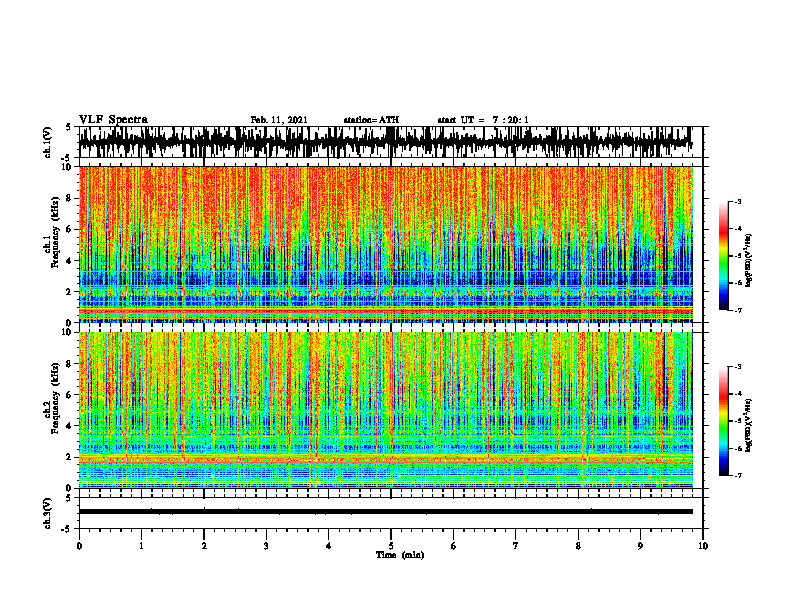Click the "3" minute tick label
The width and height of the screenshot is (792, 612).
pyautogui.click(x=266, y=546)
